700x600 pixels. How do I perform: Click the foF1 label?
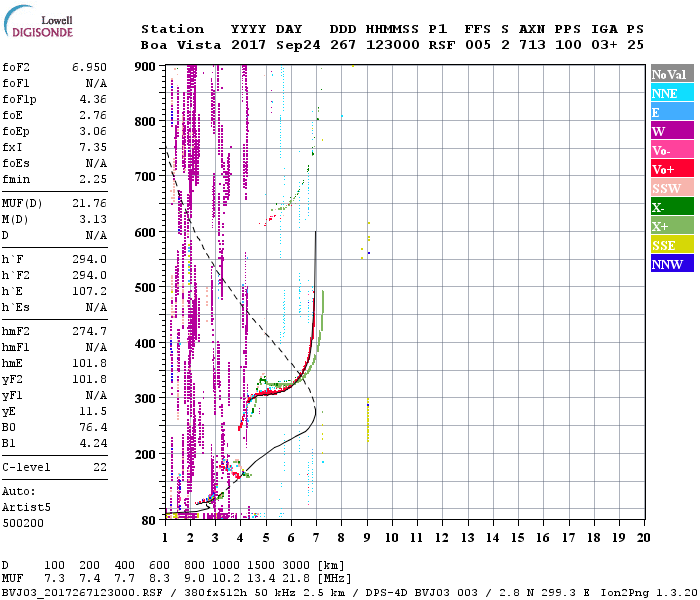coord(16,83)
